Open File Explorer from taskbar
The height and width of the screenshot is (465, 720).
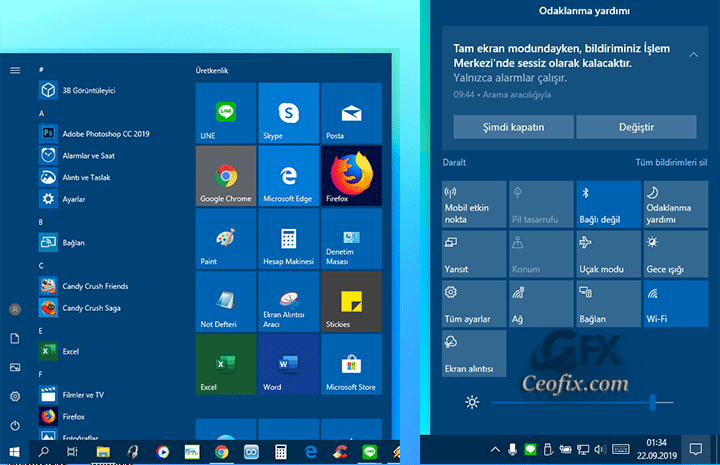(103, 452)
